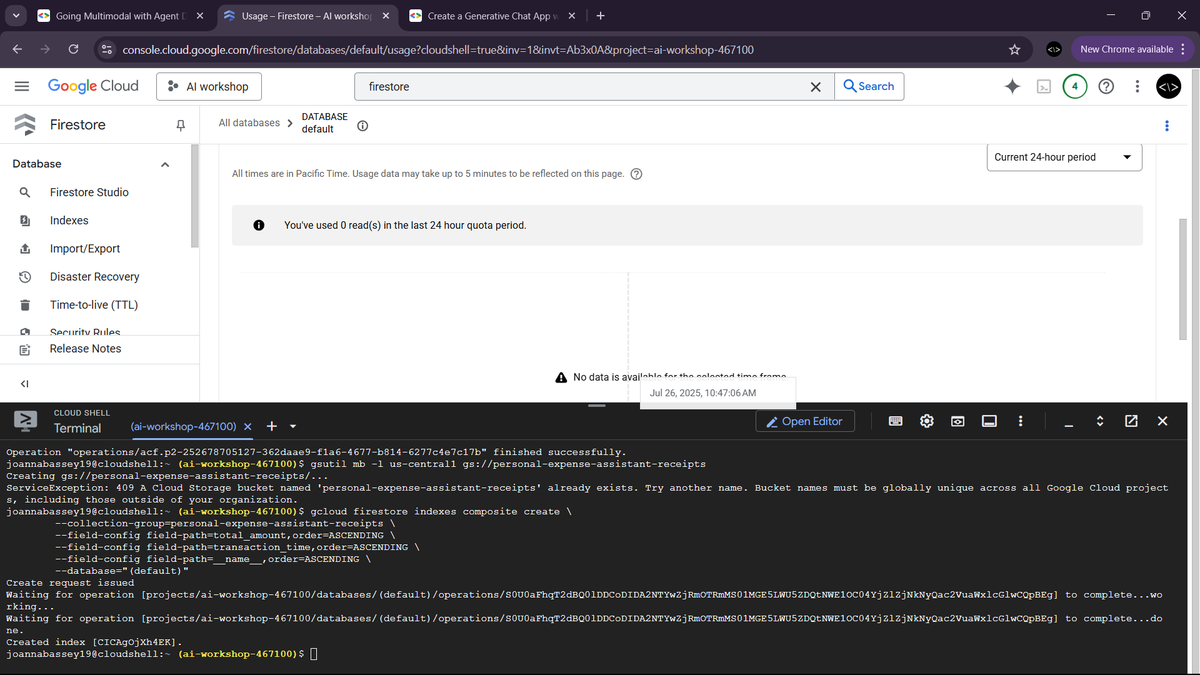Click 'You've used 0 read(s)' info message
The height and width of the screenshot is (675, 1200).
(x=405, y=225)
